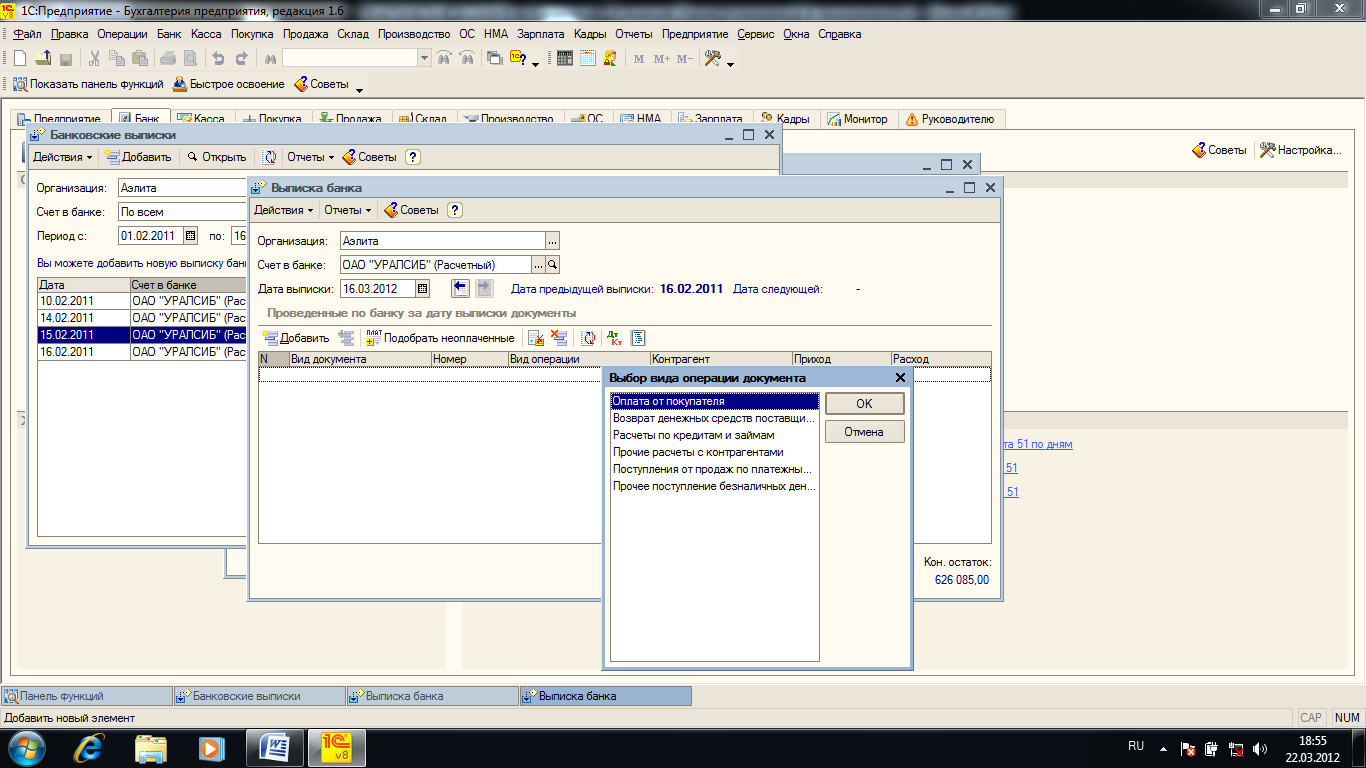Click help icon in Банковские выписки window

412,157
